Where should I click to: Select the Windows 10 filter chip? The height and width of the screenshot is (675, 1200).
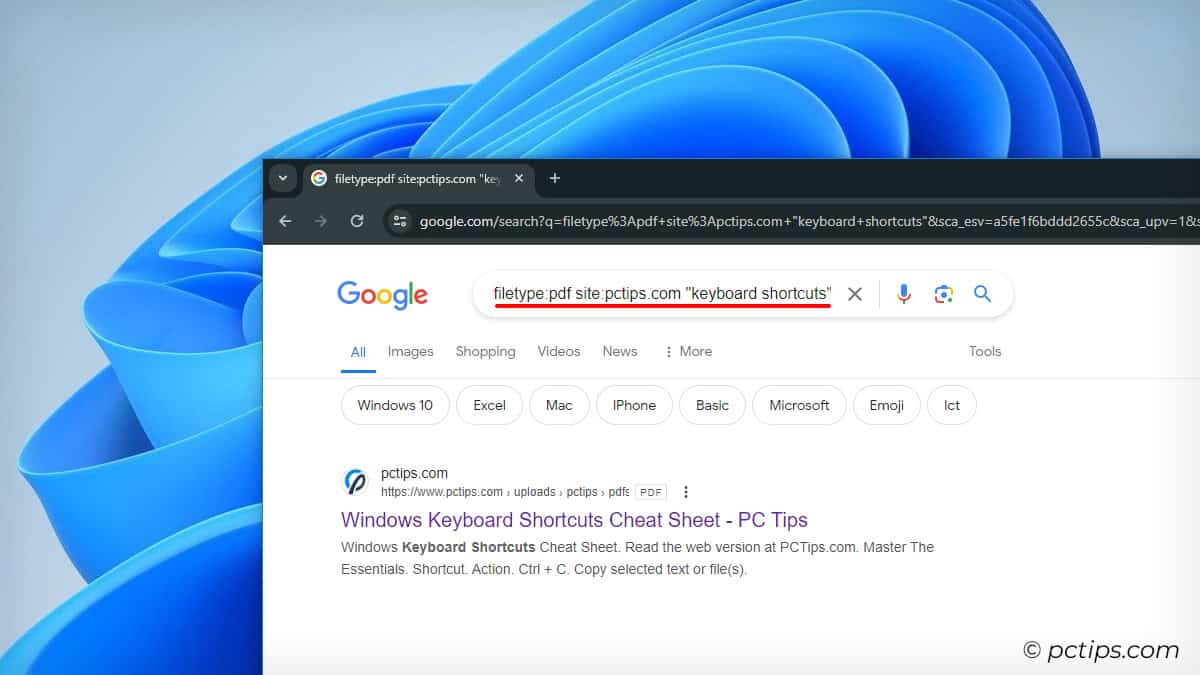(394, 405)
